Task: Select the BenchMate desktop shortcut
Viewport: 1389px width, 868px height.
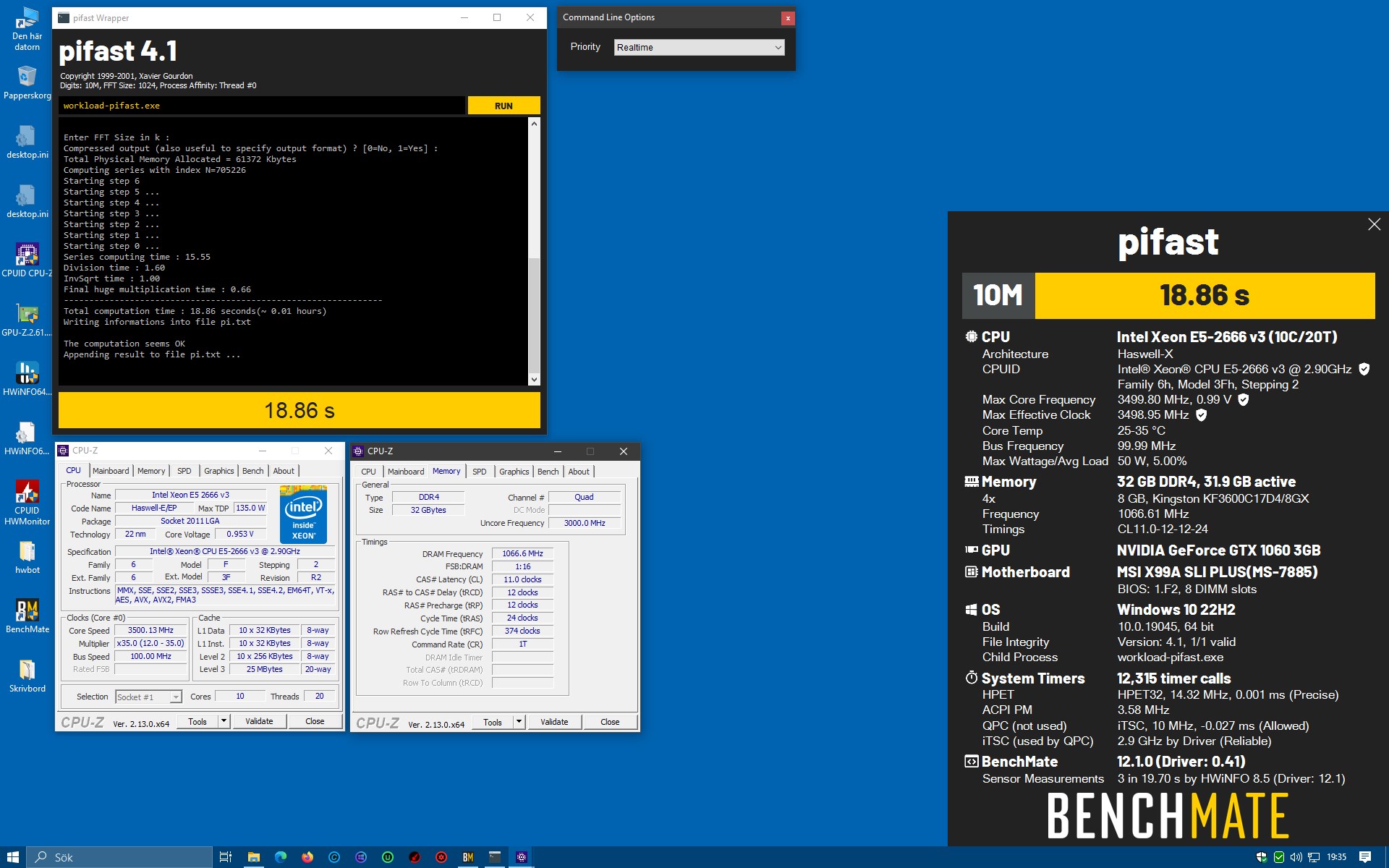Action: tap(27, 616)
